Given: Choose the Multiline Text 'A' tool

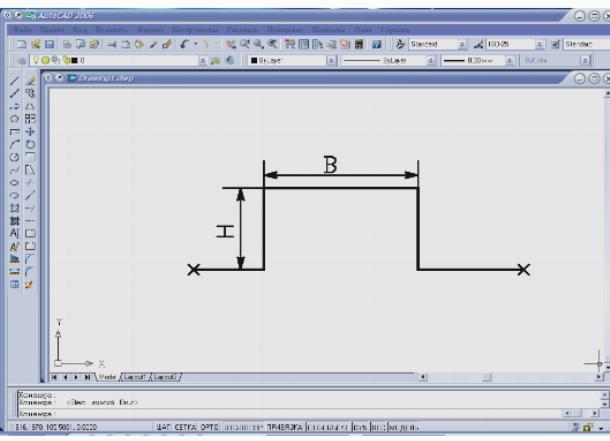Looking at the screenshot, I should click(15, 230).
